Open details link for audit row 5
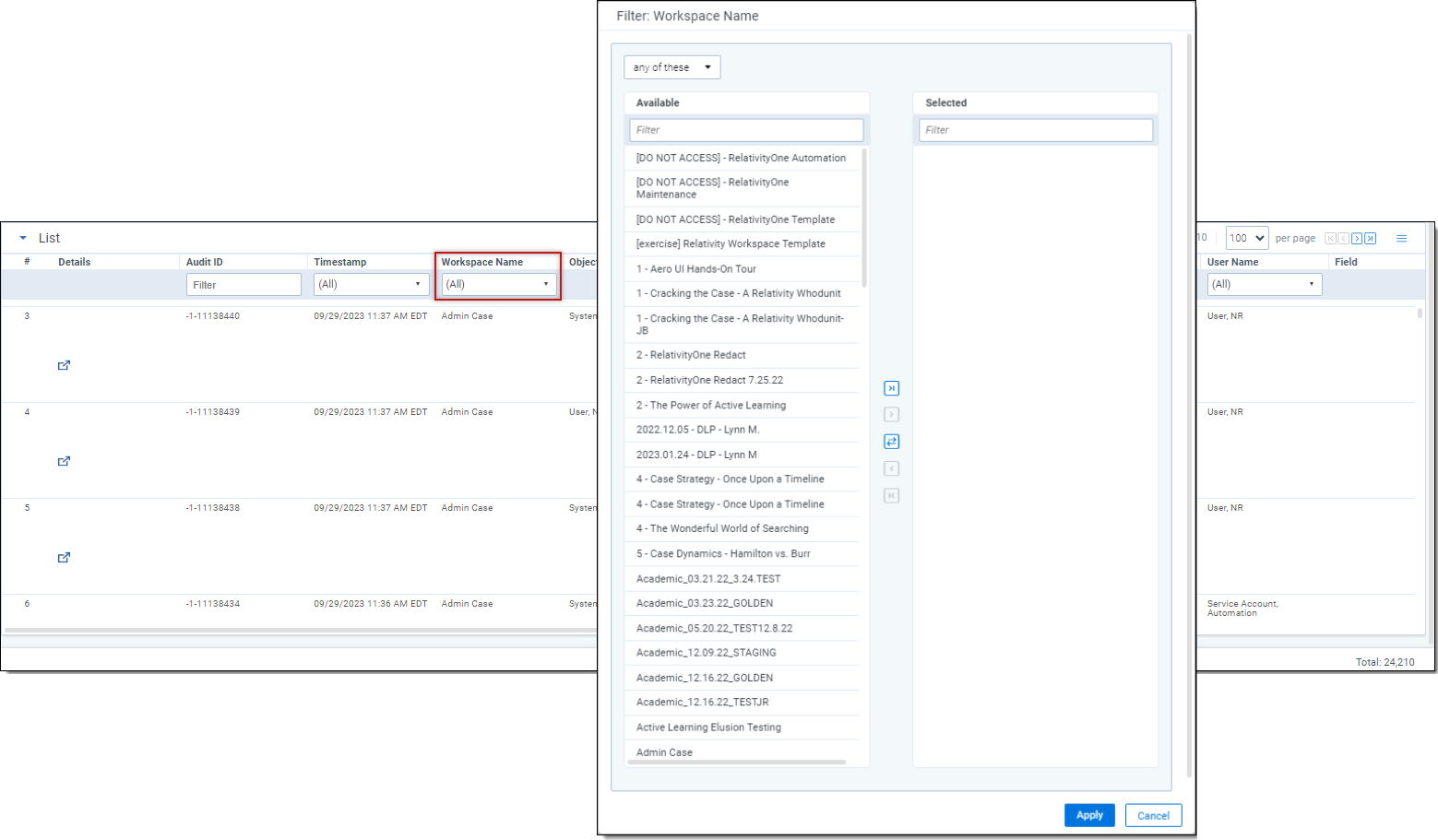Screen dimensions: 1438x840 (x=64, y=557)
